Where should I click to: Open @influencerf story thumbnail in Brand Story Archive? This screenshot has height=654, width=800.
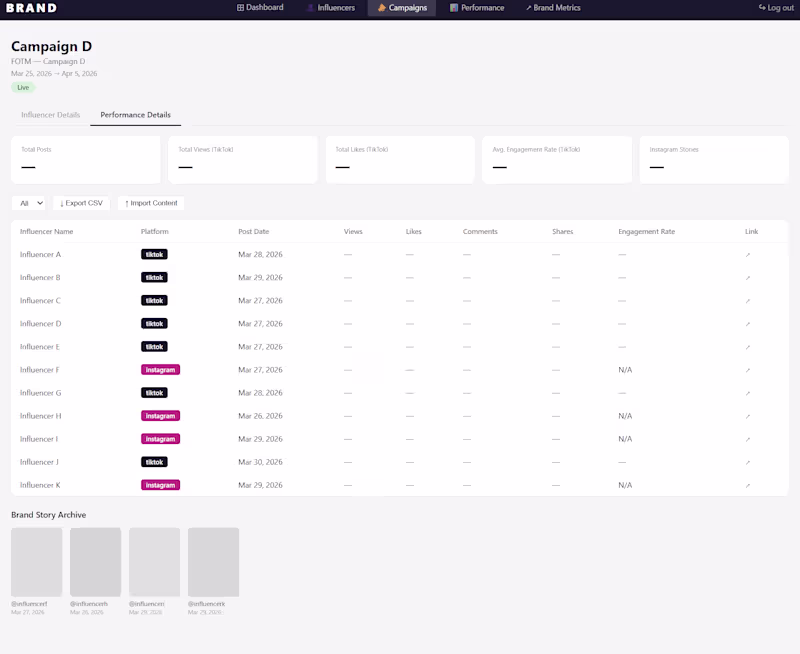(x=36, y=560)
